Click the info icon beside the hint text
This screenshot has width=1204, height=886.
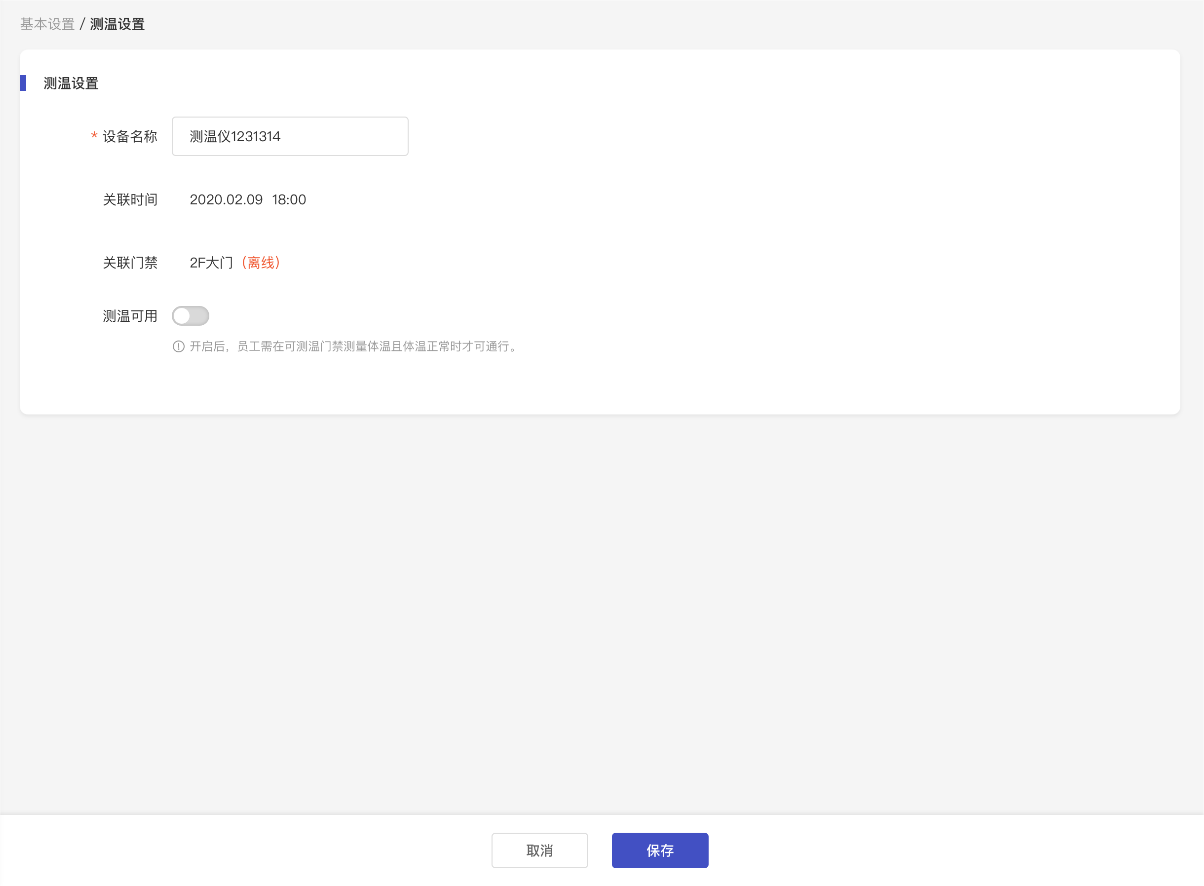(179, 347)
